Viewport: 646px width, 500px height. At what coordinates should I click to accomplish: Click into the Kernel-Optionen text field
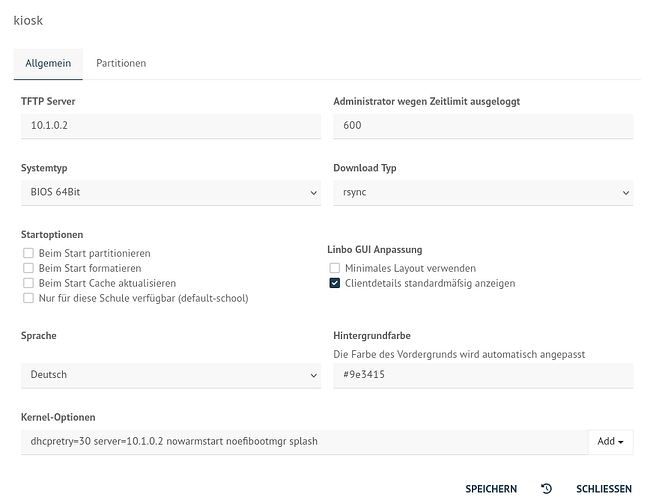click(300, 442)
